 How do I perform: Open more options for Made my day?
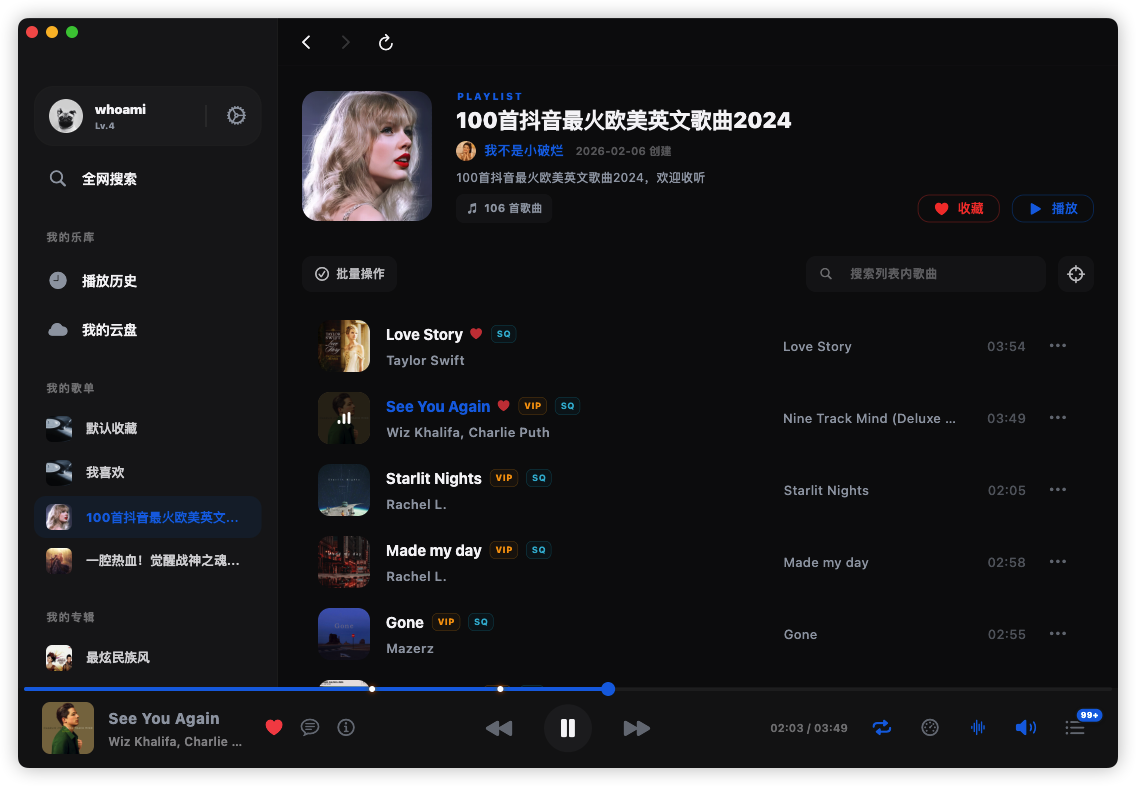tap(1058, 561)
